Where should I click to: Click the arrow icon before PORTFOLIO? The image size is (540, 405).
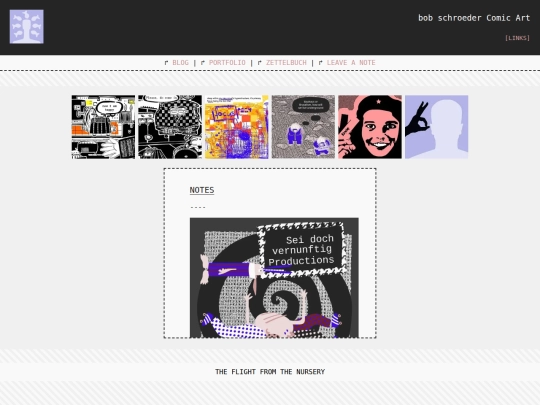point(202,63)
